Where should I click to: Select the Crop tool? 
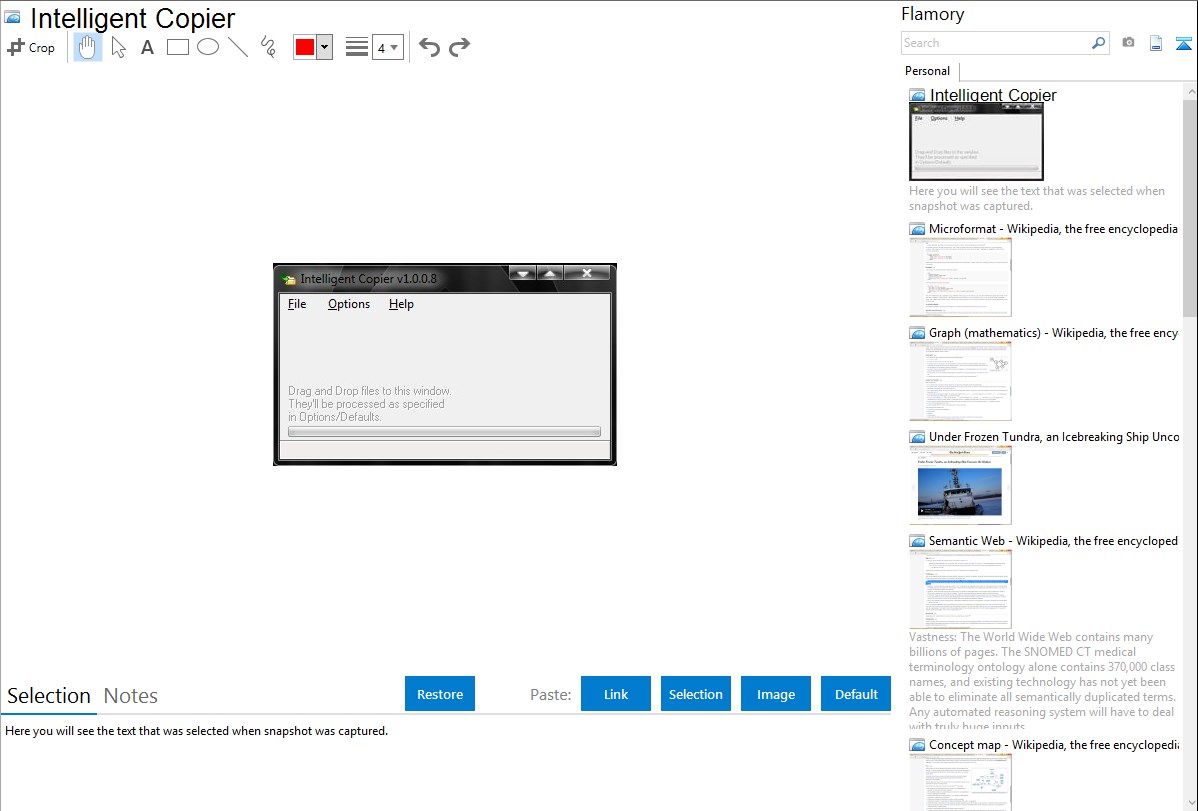(31, 47)
